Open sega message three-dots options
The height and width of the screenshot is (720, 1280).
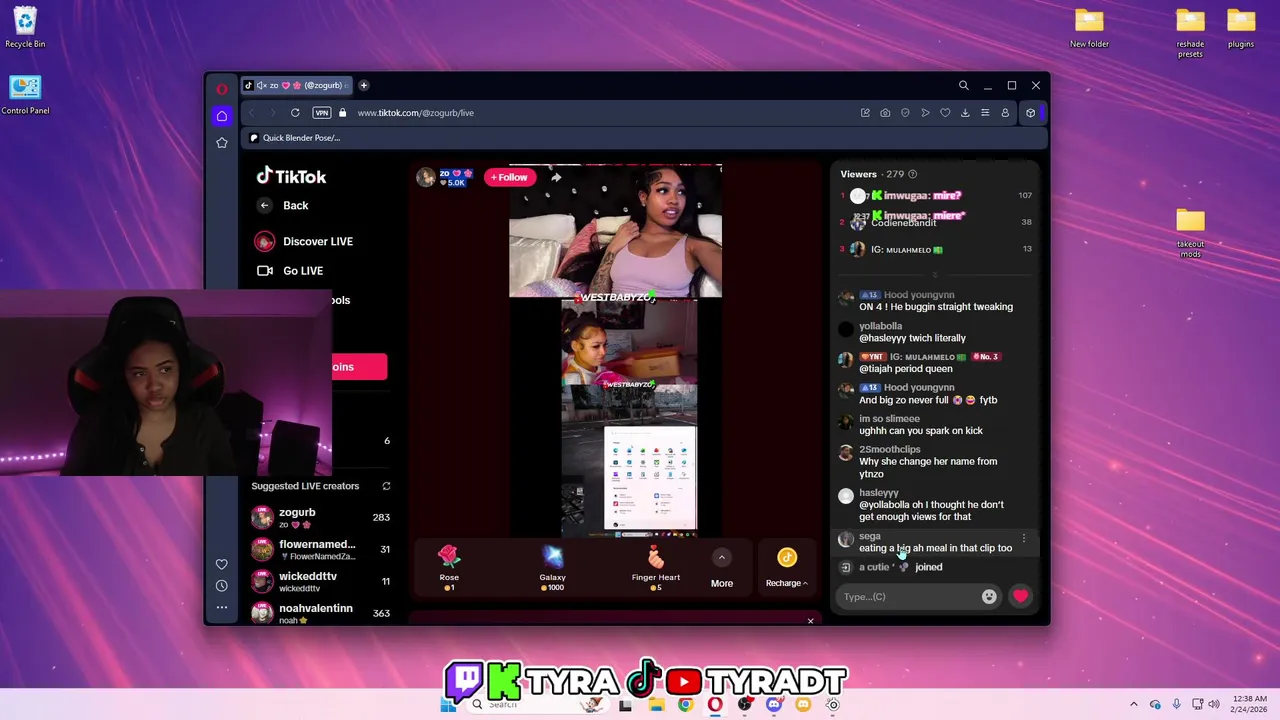1023,538
